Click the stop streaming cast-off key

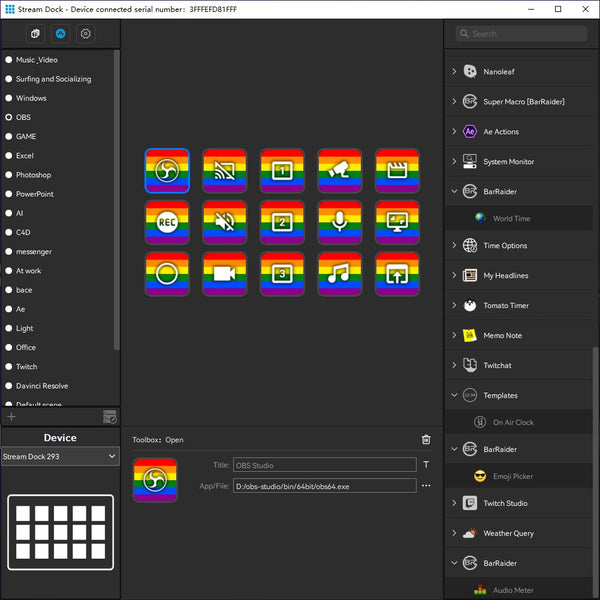(225, 171)
